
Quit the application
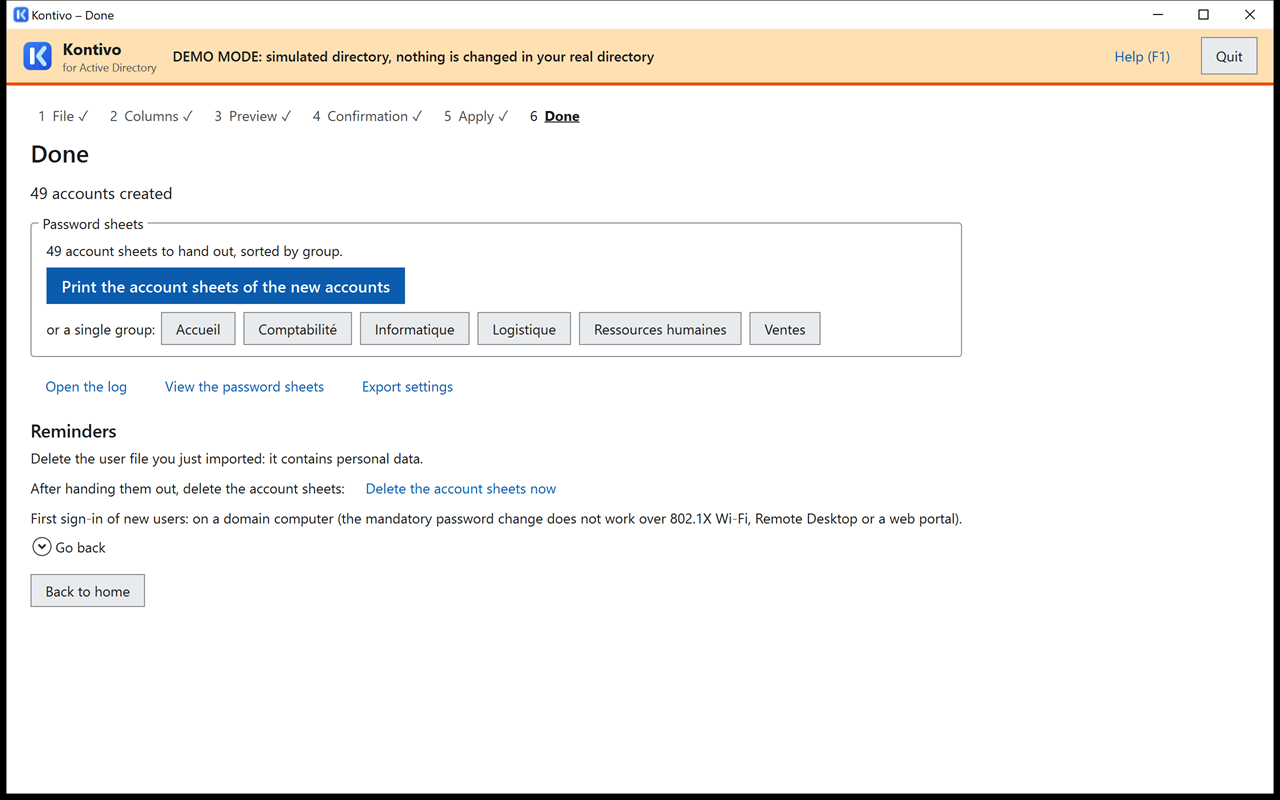coord(1229,56)
